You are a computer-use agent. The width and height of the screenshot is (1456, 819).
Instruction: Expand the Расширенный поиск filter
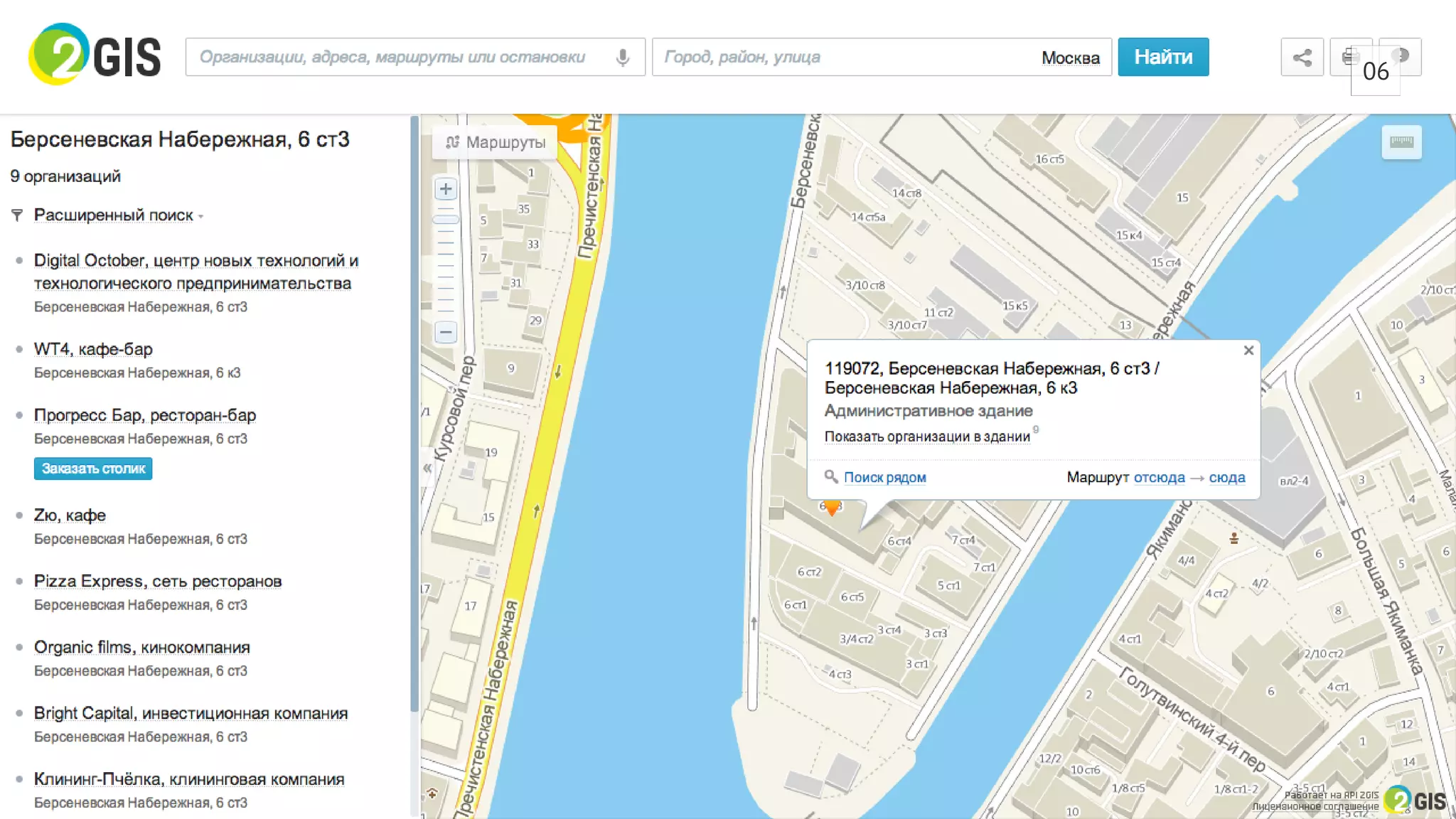(x=114, y=215)
